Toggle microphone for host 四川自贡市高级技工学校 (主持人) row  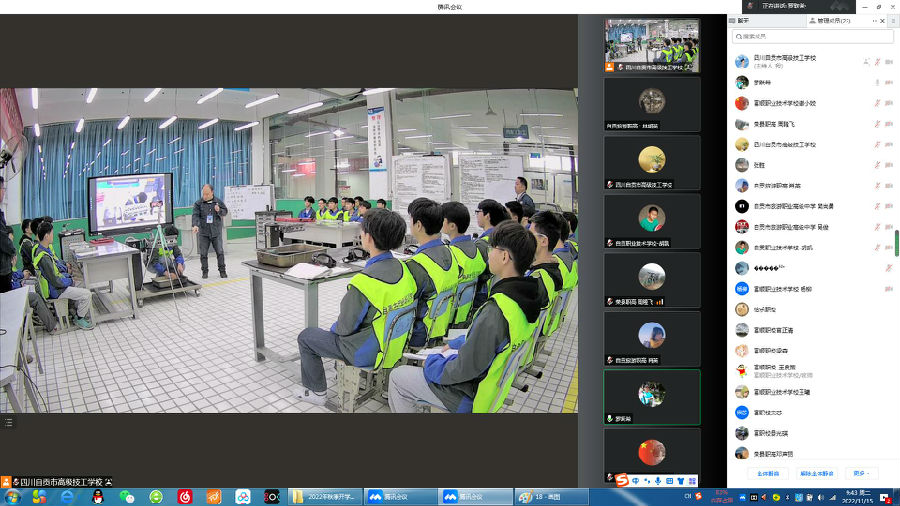tap(877, 61)
